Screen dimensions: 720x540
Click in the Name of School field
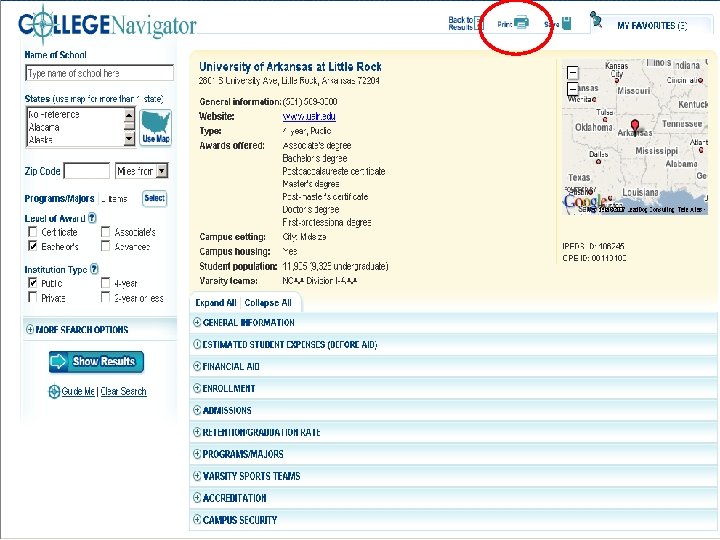tap(100, 73)
